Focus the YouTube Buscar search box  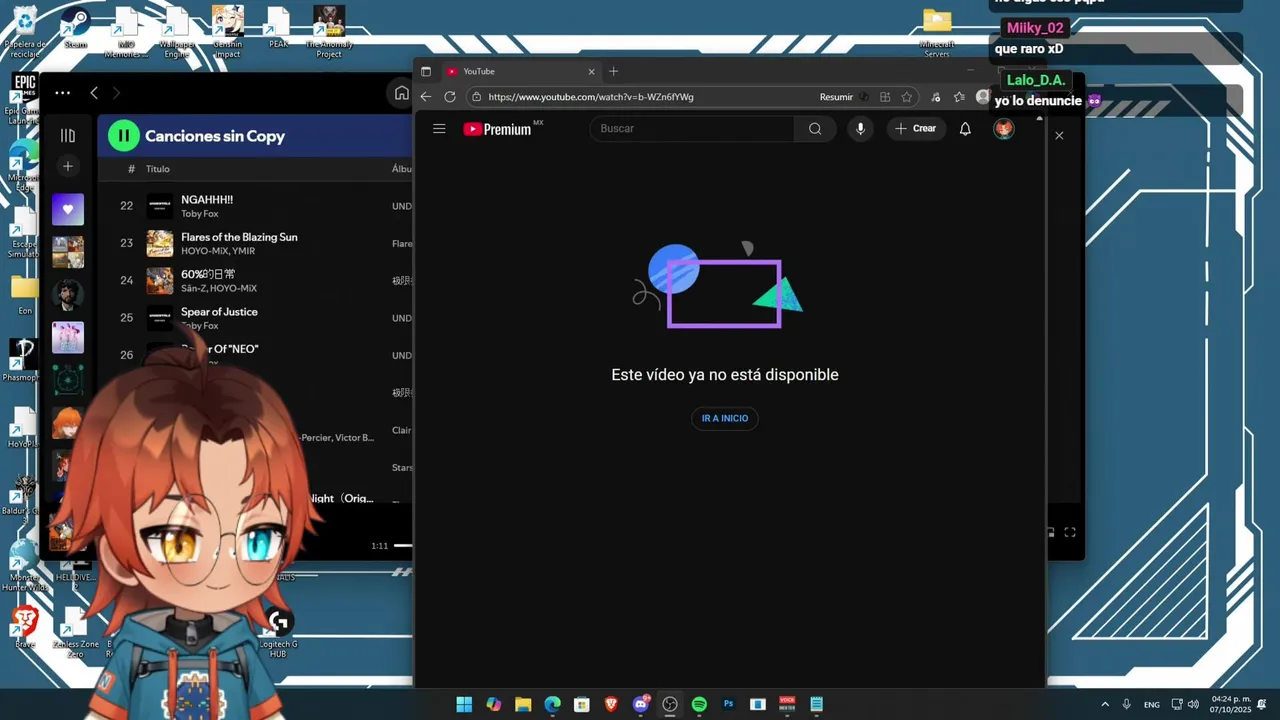(692, 129)
